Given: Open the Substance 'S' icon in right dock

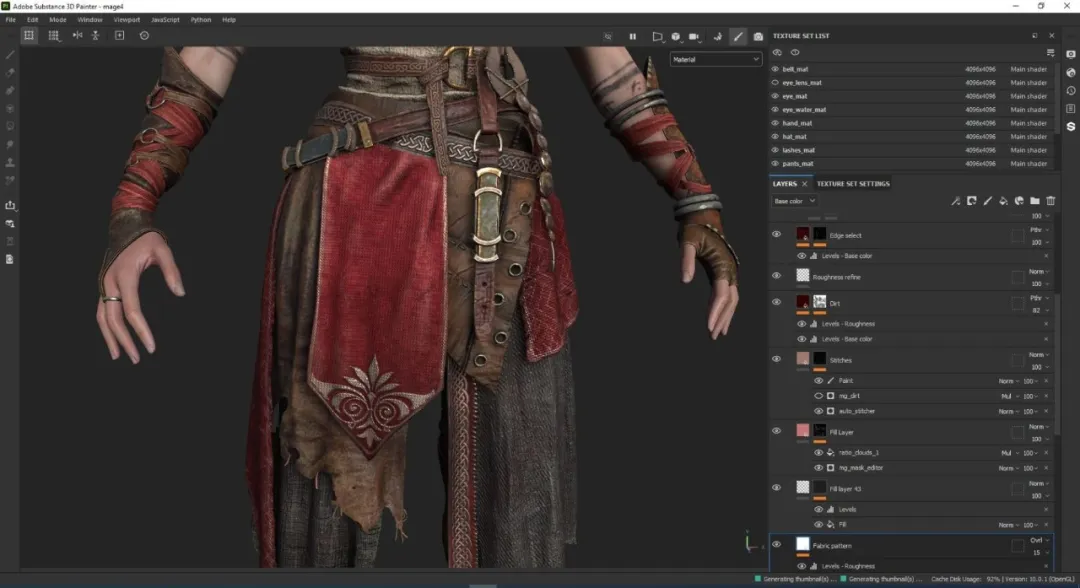Looking at the screenshot, I should point(1070,127).
